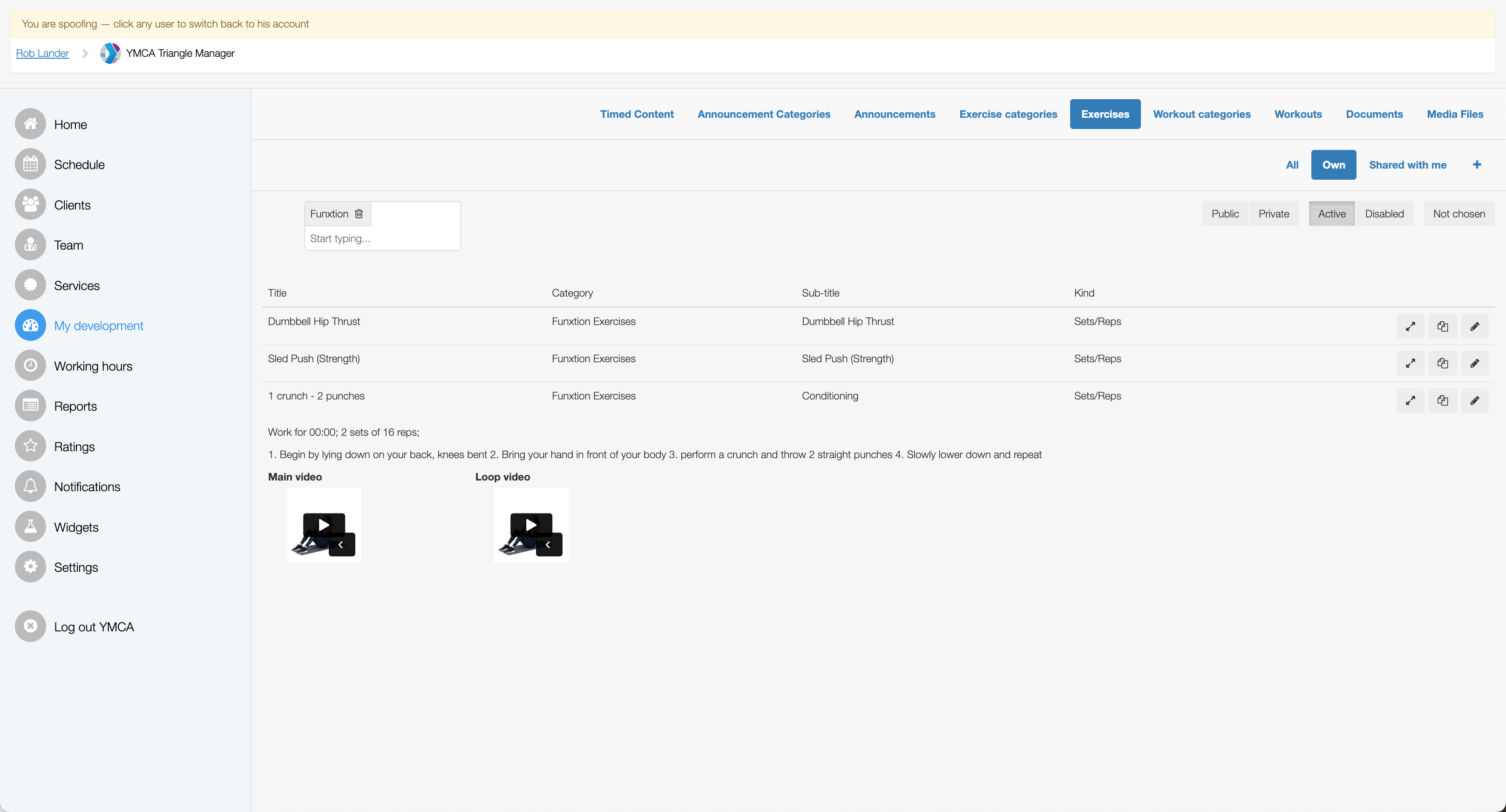This screenshot has height=812, width=1506.
Task: Show All exercises
Action: tap(1292, 165)
